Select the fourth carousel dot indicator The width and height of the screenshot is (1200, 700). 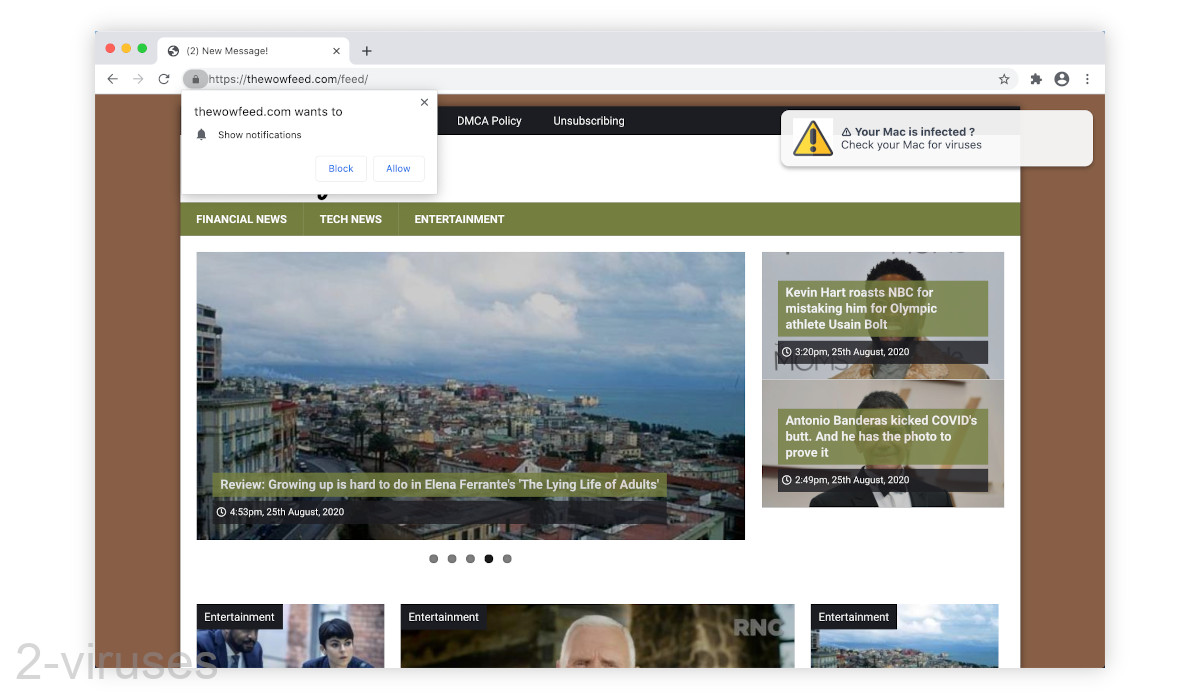[488, 559]
